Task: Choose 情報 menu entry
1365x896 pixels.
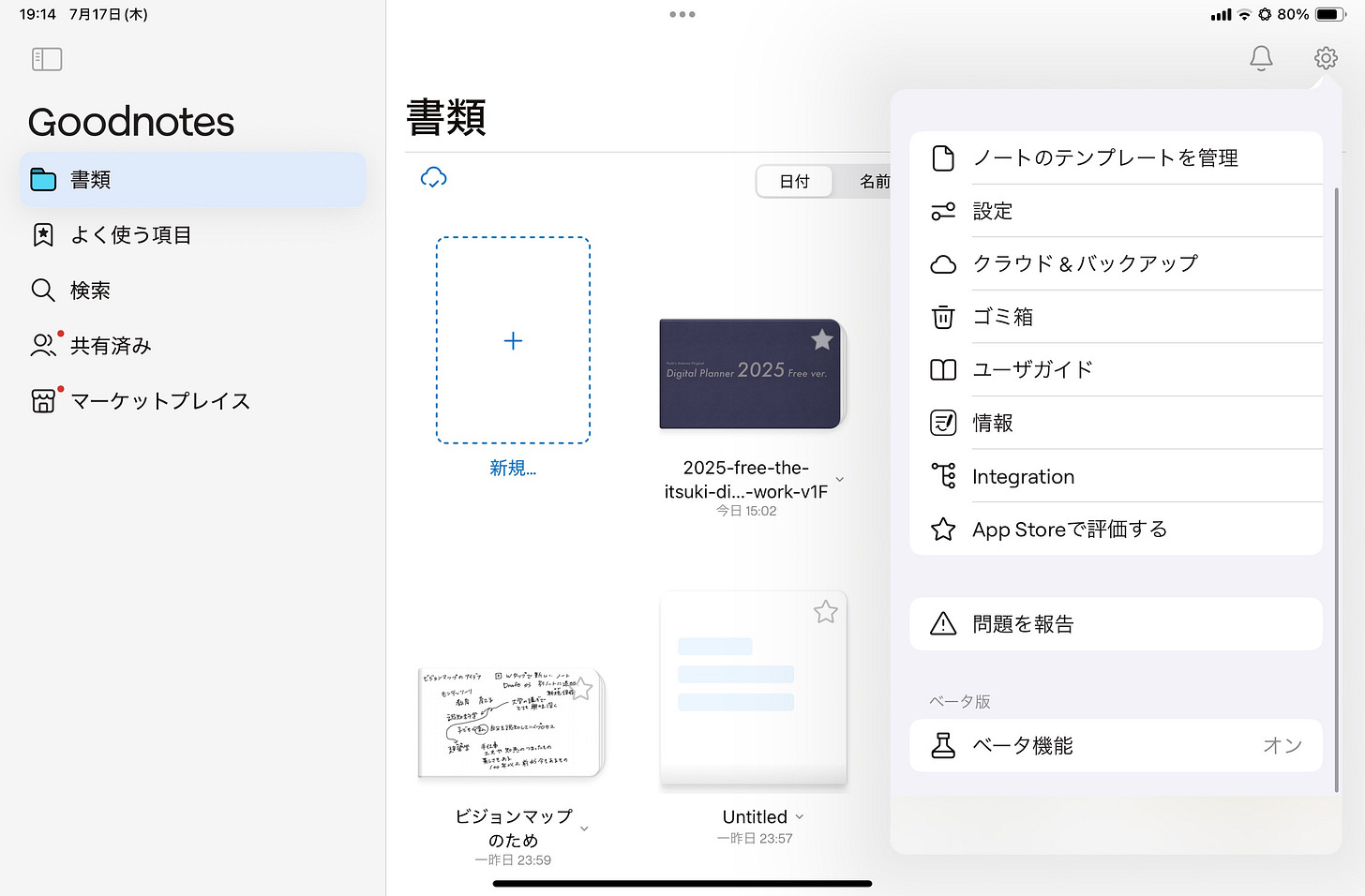Action: click(1116, 423)
